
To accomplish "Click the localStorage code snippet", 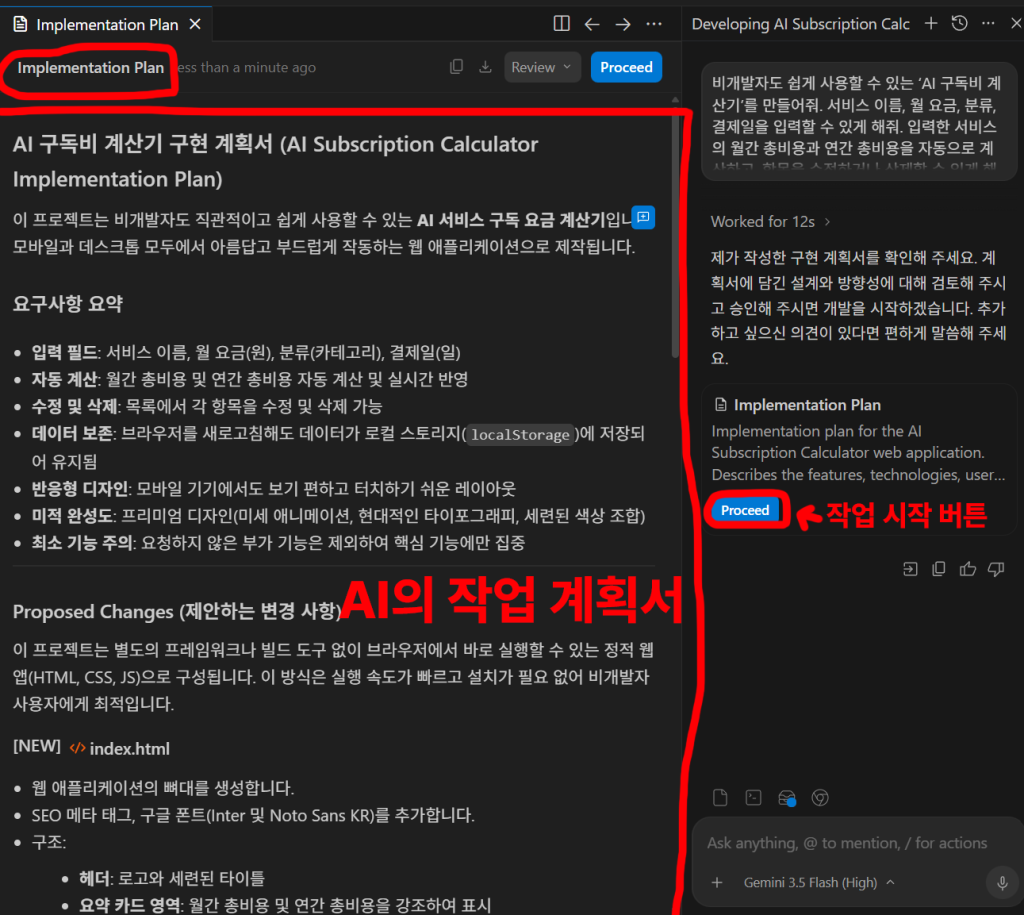I will (520, 435).
